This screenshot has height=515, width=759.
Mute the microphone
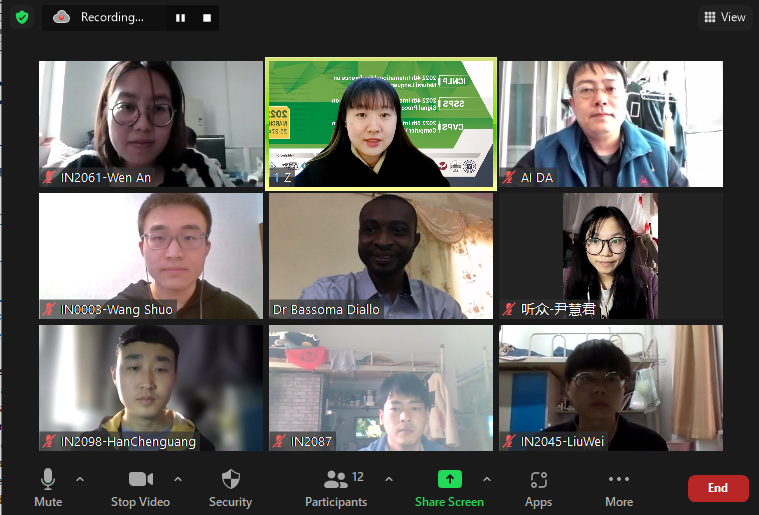(48, 487)
